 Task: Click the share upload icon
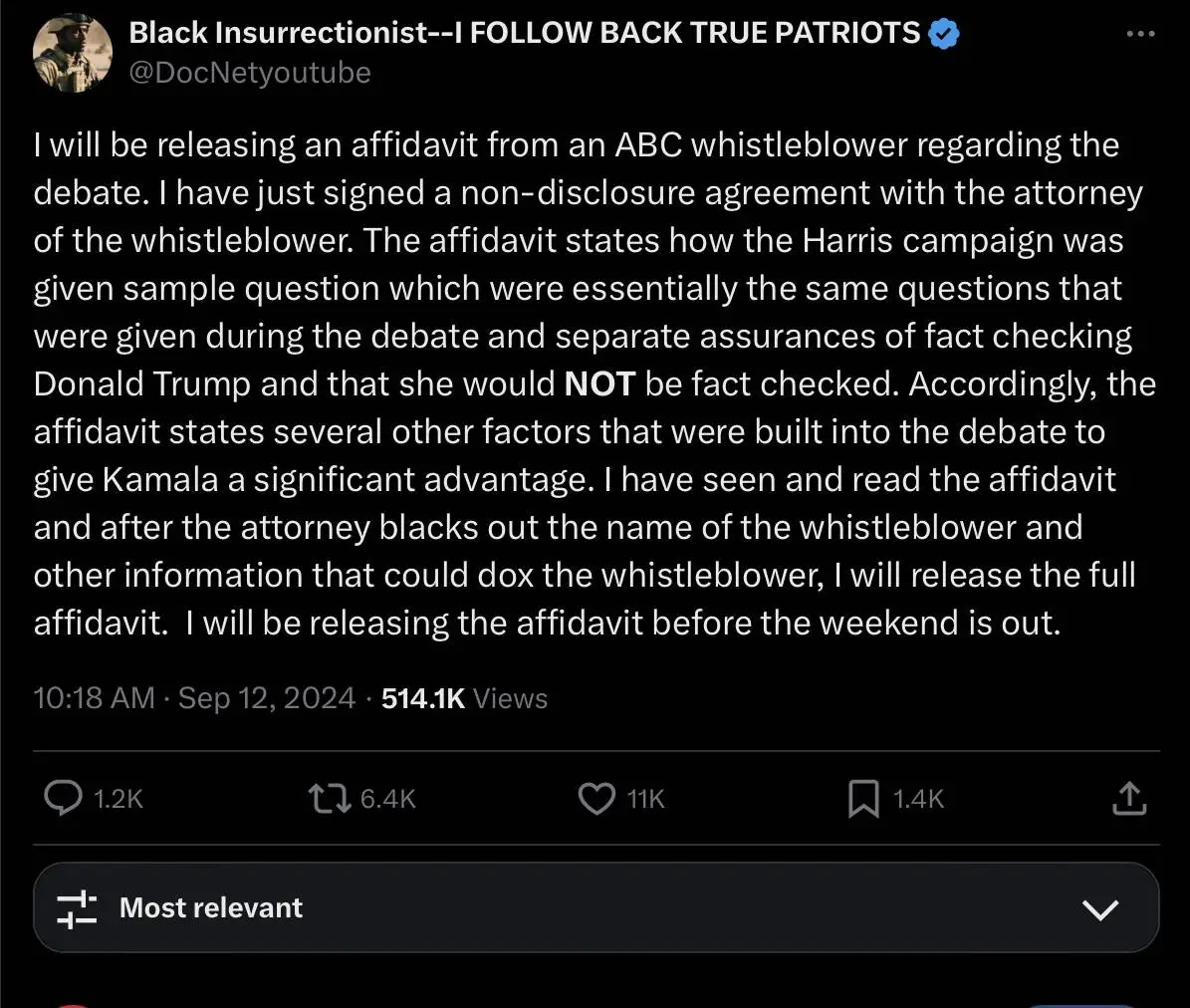[x=1128, y=798]
